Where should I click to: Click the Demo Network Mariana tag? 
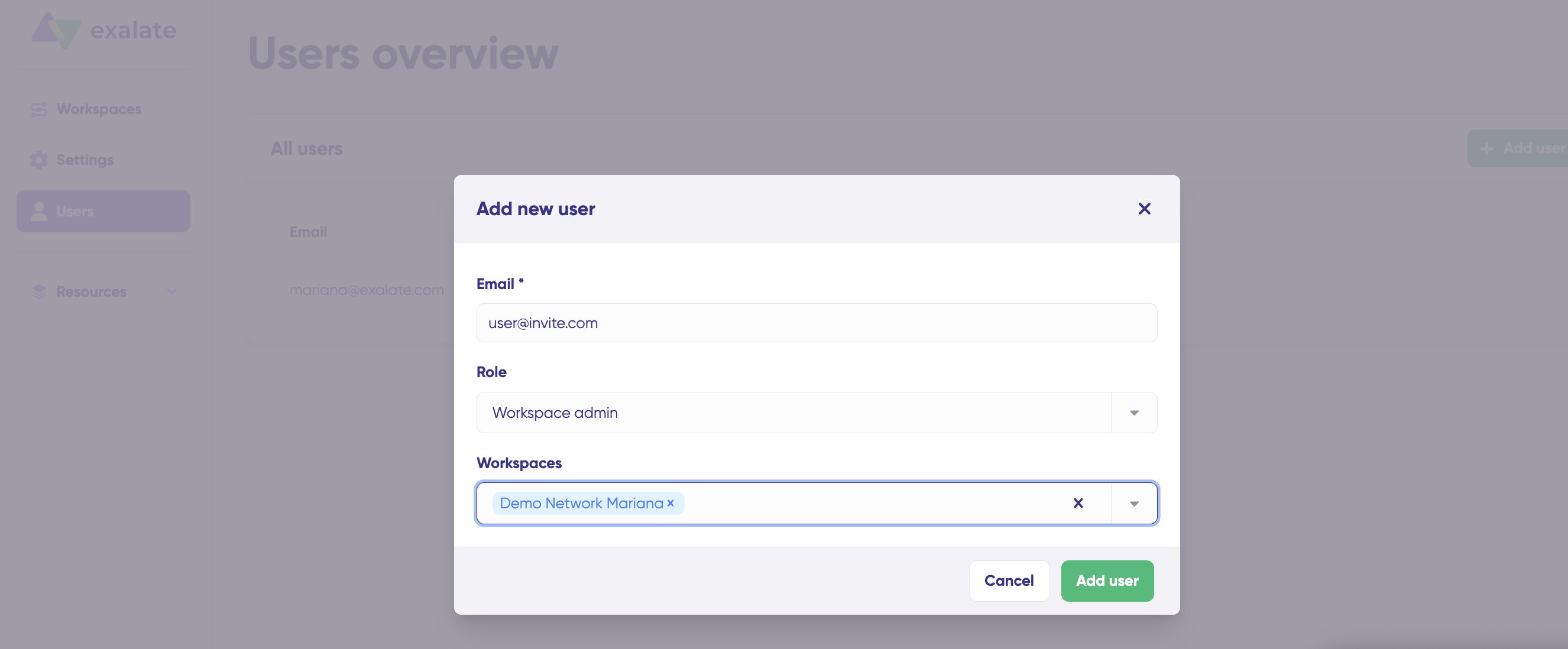coord(581,503)
